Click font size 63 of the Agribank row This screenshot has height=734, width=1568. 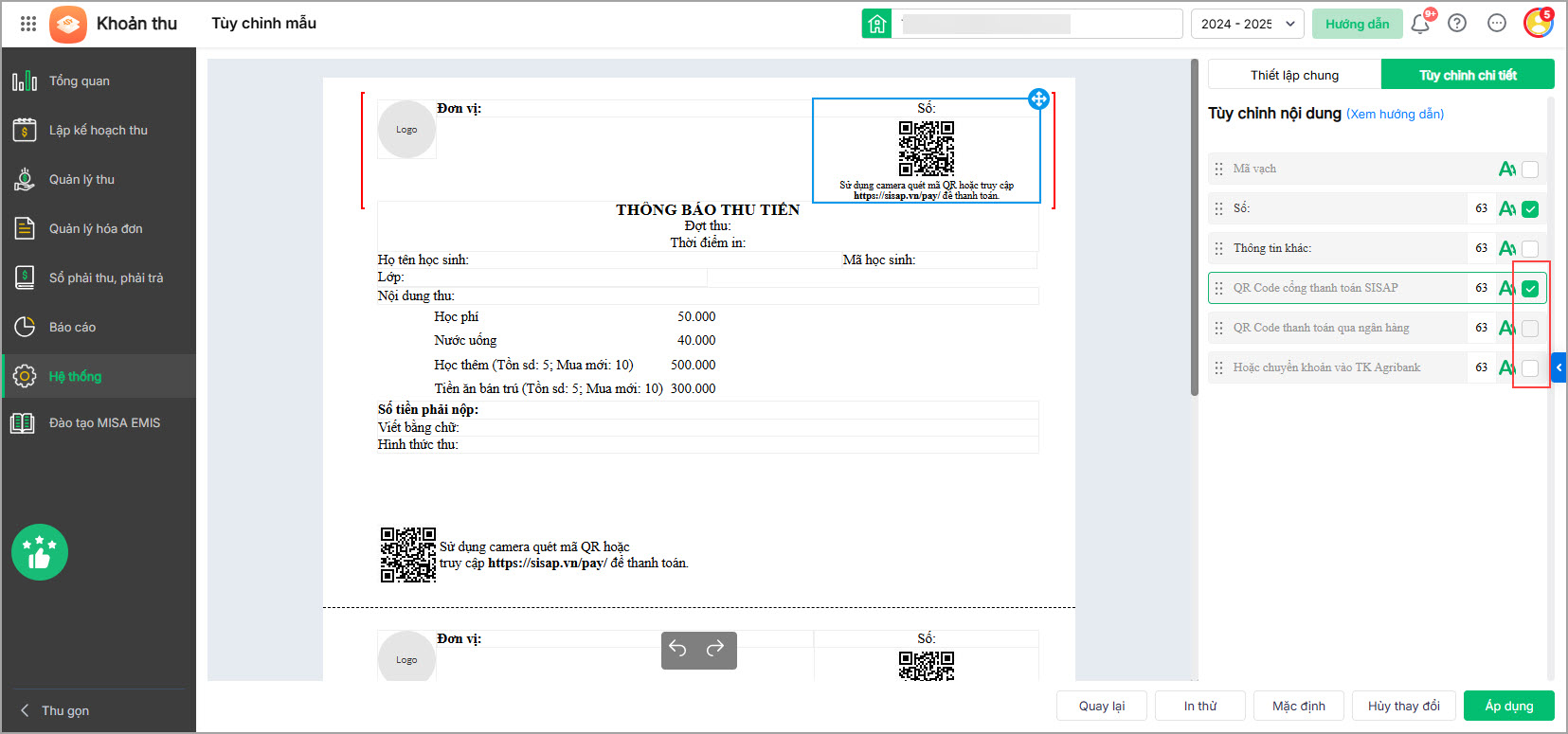[x=1481, y=367]
